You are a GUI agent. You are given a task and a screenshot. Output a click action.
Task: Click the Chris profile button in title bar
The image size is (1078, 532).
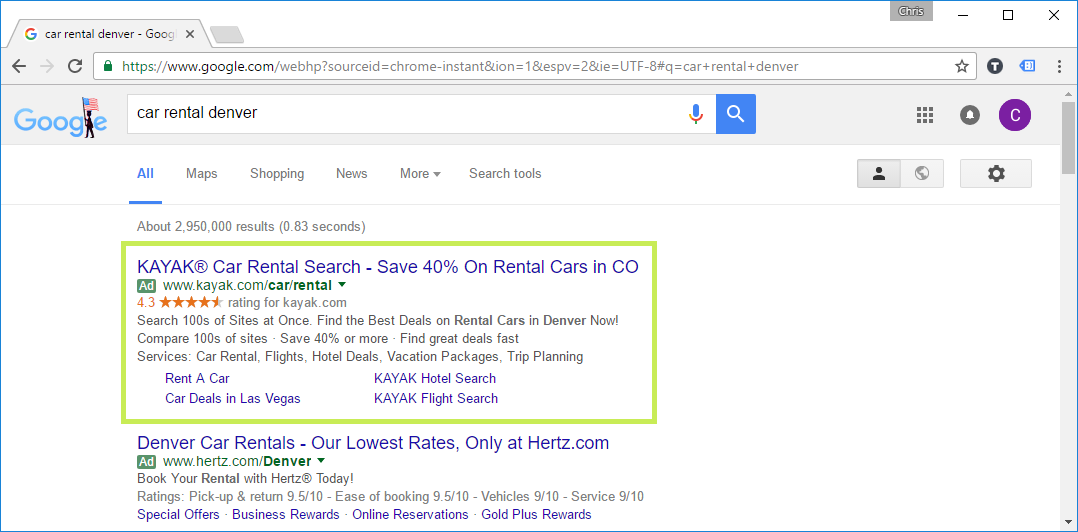[911, 11]
